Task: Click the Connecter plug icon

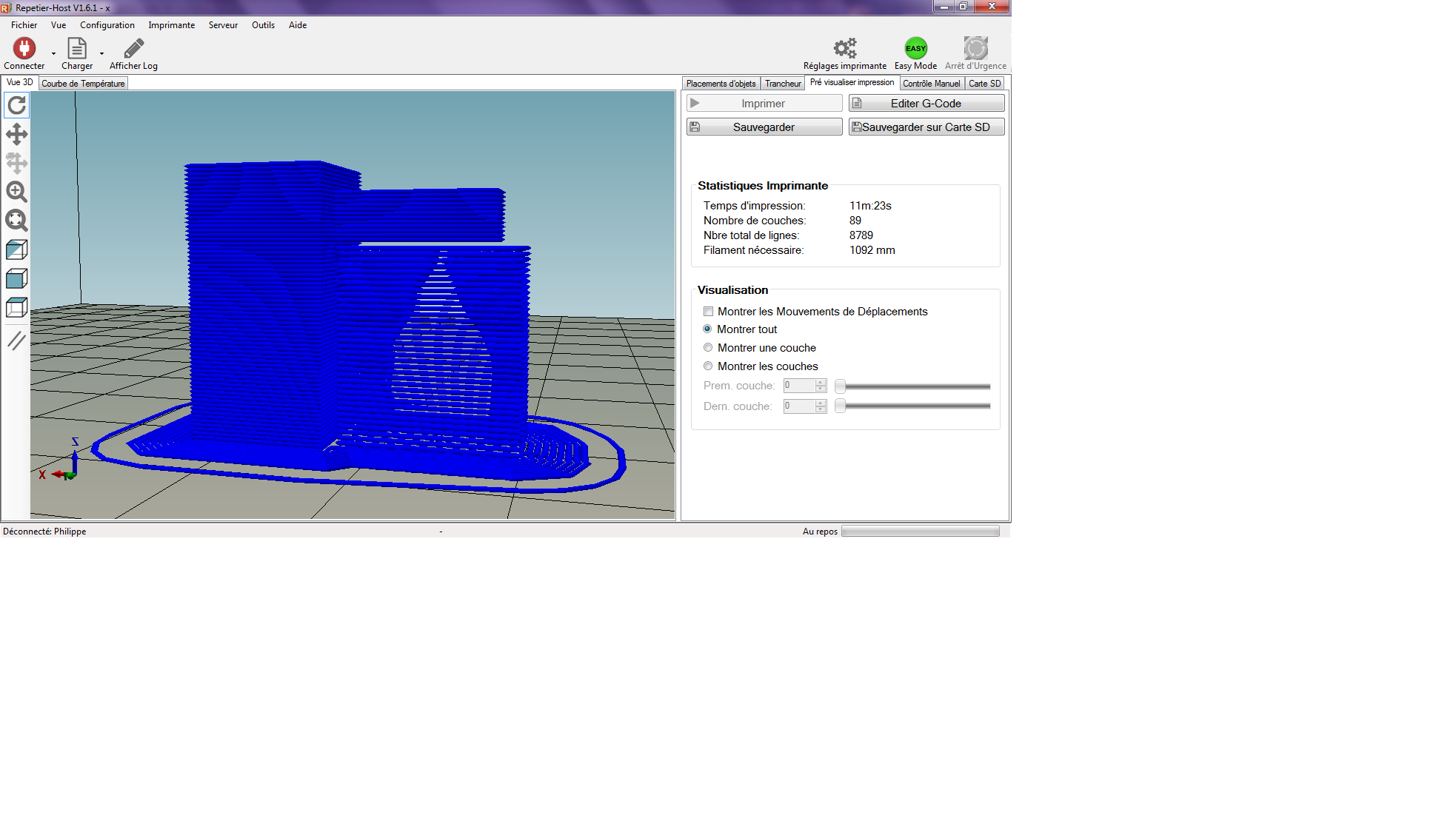Action: 24,49
